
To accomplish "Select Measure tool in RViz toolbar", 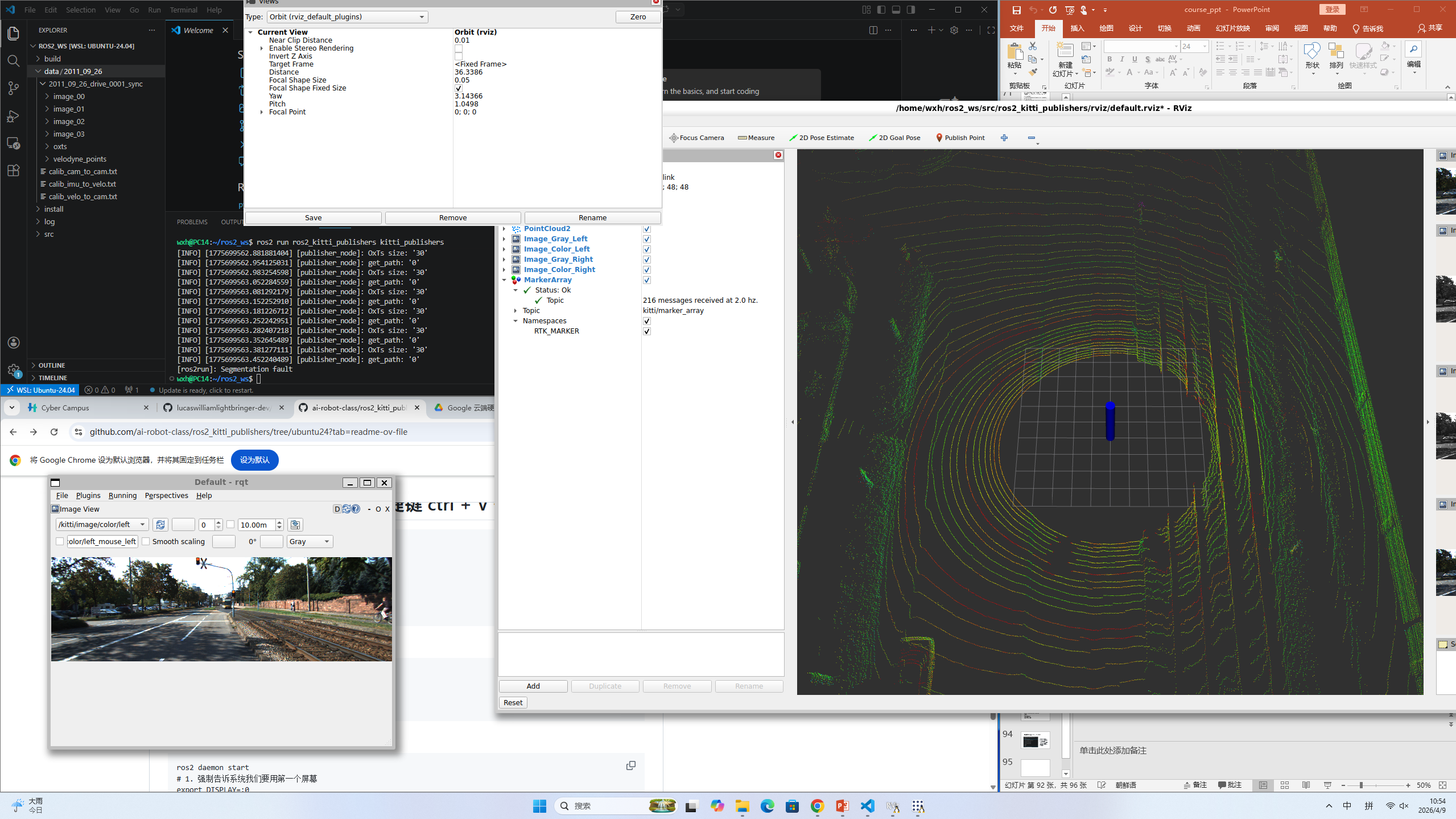I will (756, 138).
